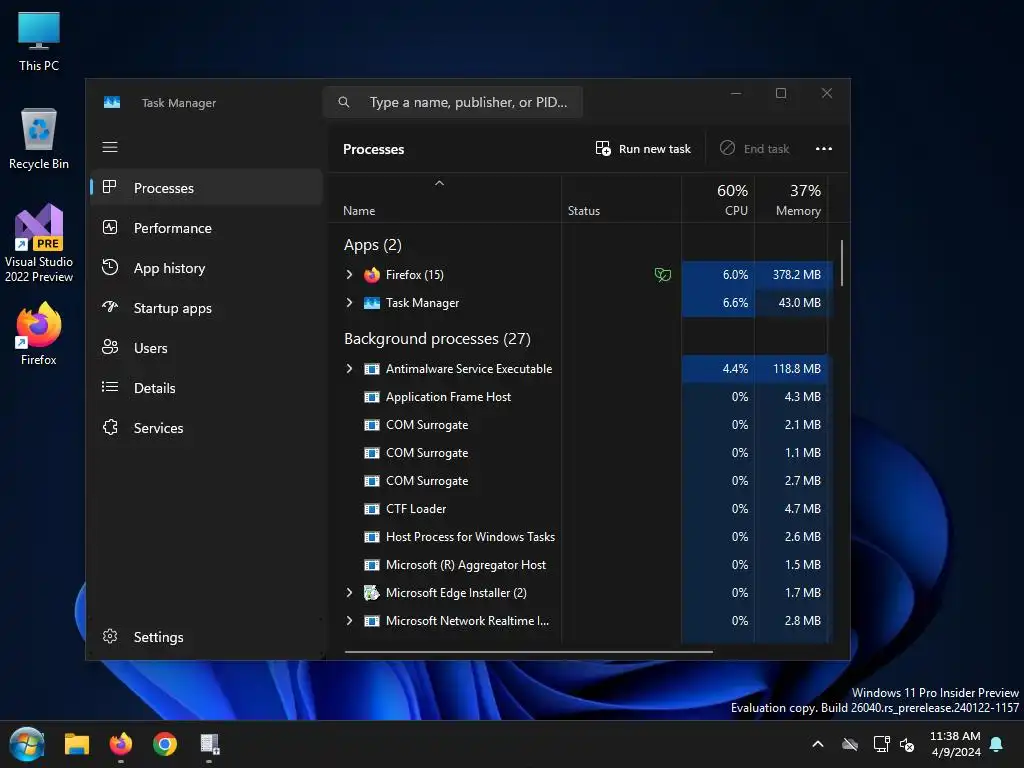Viewport: 1024px width, 768px height.
Task: Click Background processes (27) group header
Action: pos(437,339)
